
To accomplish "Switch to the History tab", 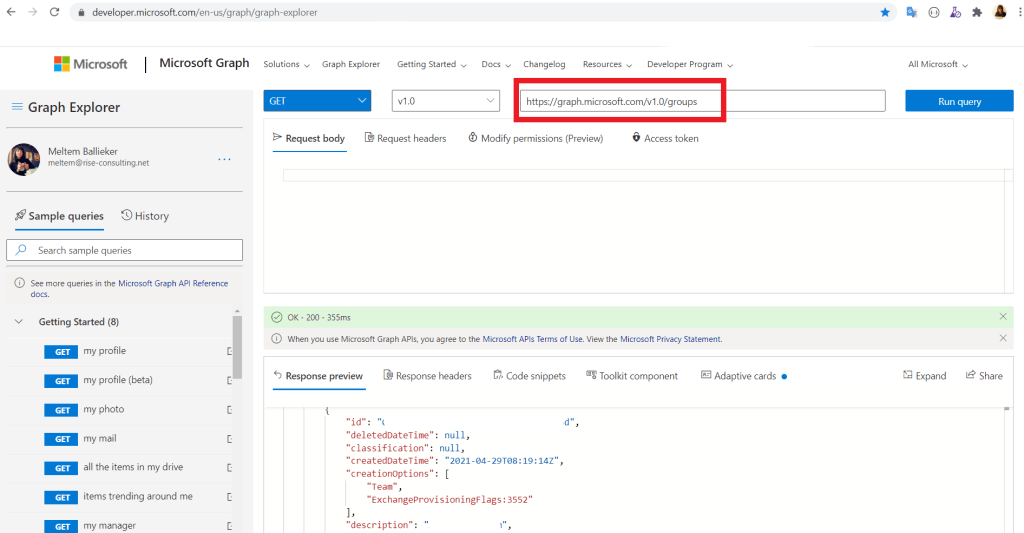I will pos(145,216).
